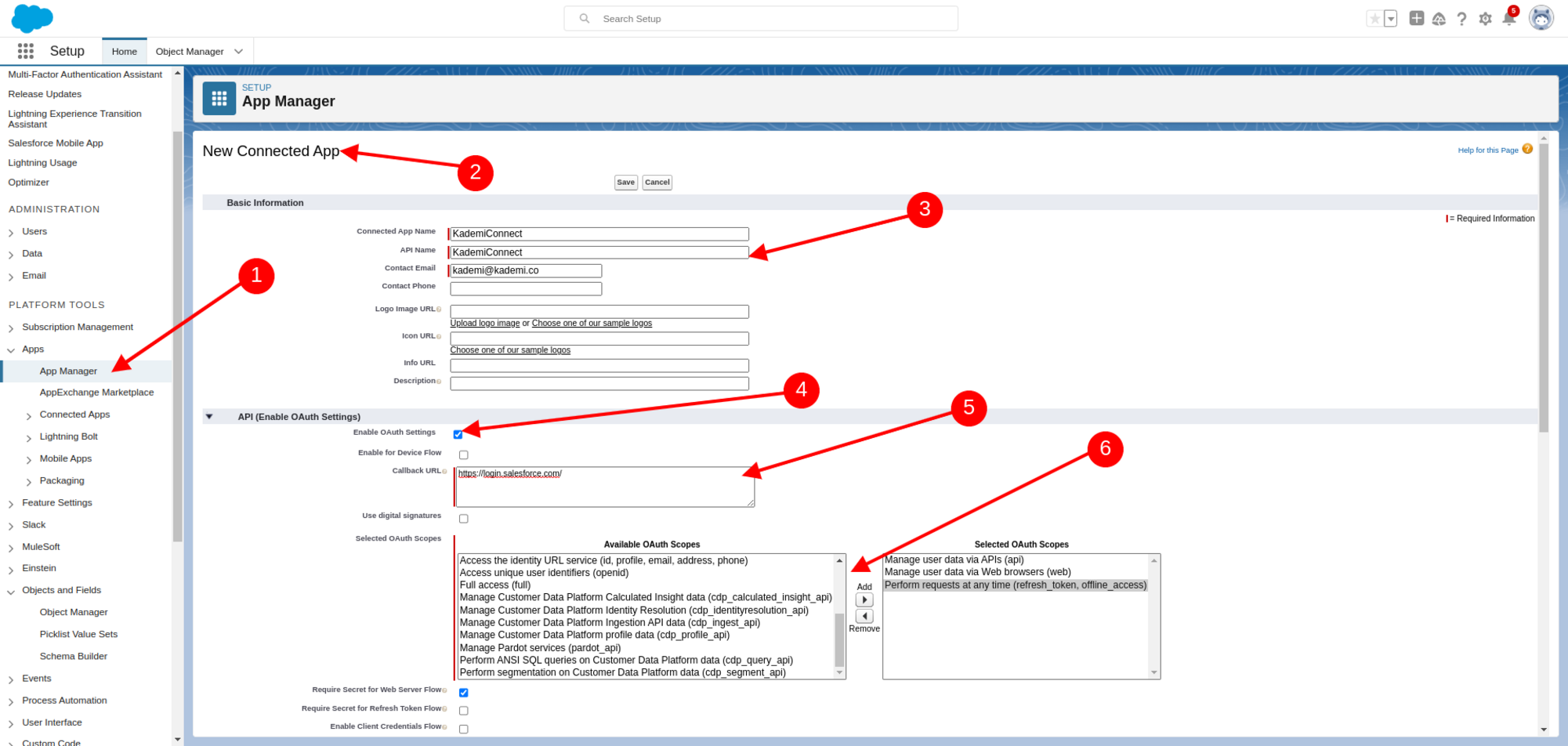Check Require Secret for Refresh Token Flow
This screenshot has height=746, width=1568.
click(464, 711)
